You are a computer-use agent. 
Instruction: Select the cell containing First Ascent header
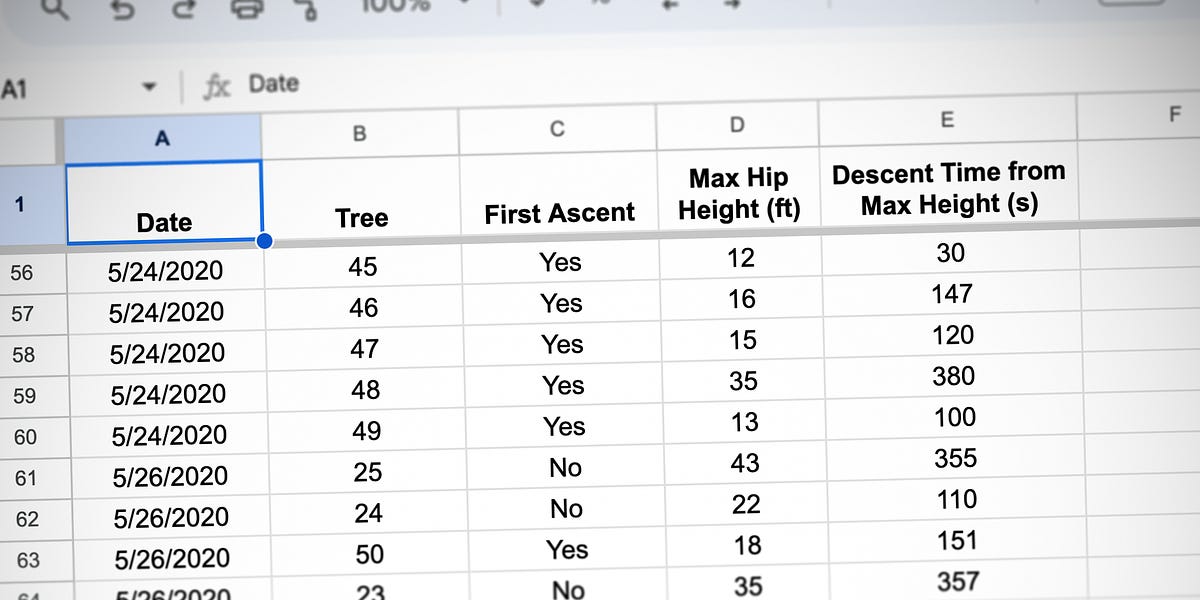tap(559, 212)
